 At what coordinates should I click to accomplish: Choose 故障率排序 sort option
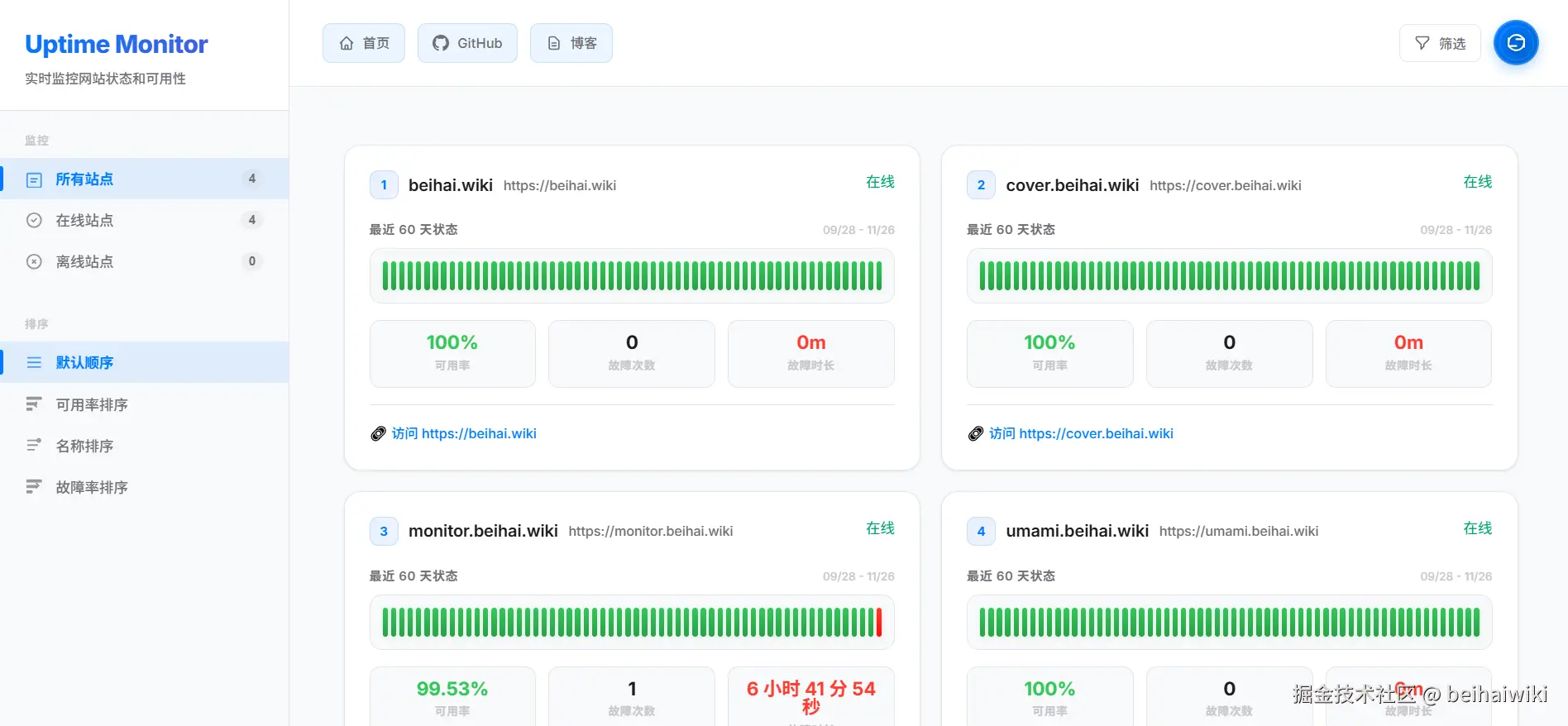145,487
